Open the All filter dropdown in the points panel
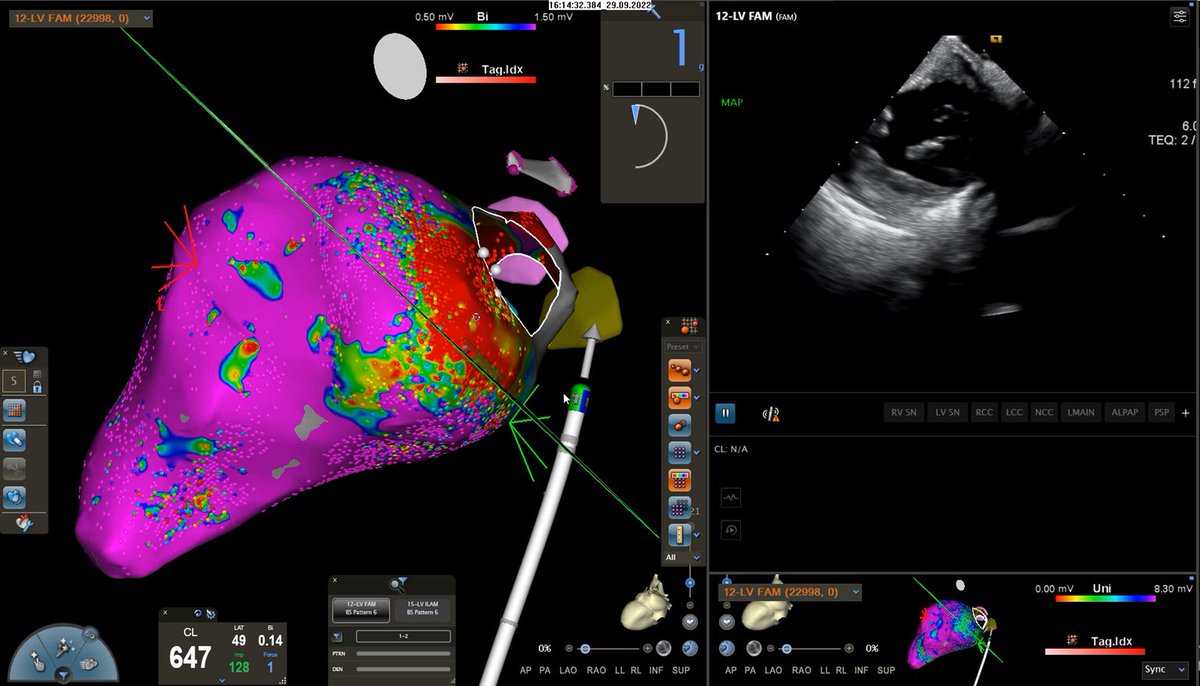The image size is (1200, 686). coord(683,557)
